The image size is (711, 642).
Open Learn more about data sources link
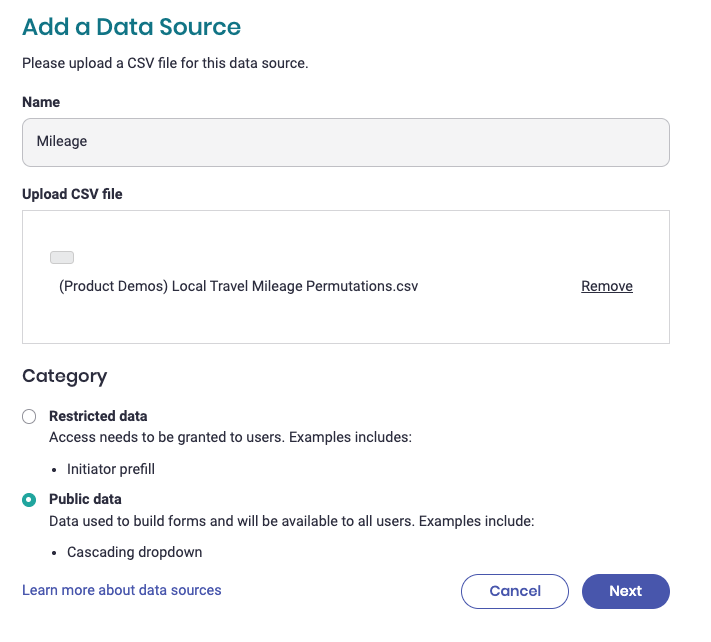(122, 590)
